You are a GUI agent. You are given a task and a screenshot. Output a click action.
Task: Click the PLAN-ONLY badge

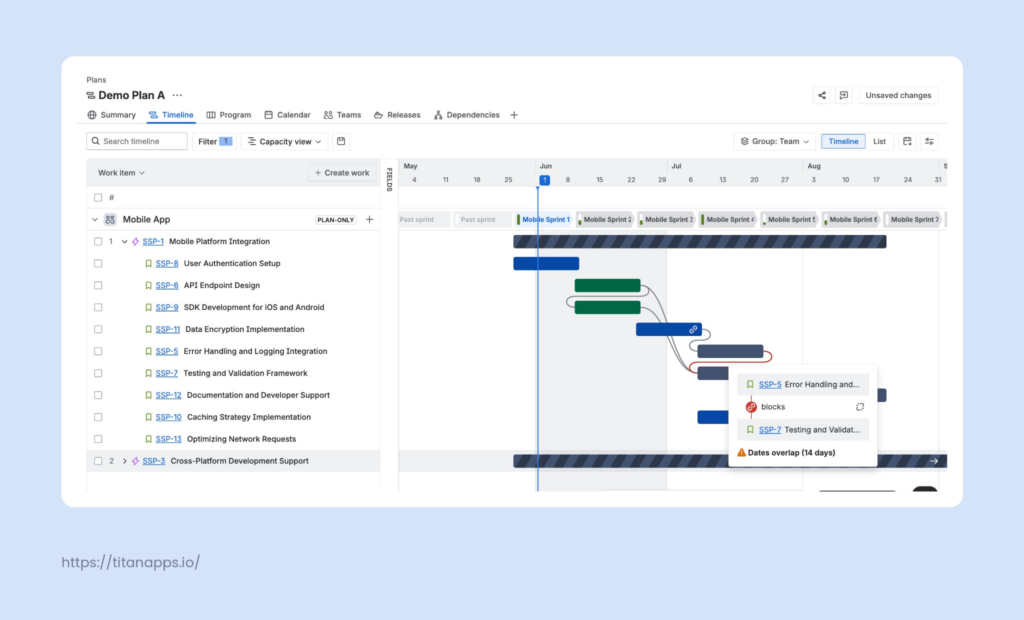coord(336,220)
